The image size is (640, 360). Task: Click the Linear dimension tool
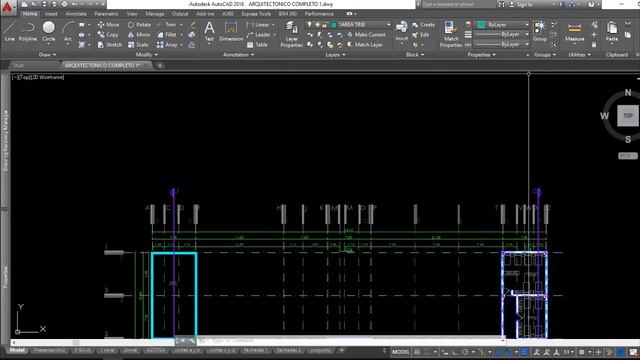pos(258,24)
